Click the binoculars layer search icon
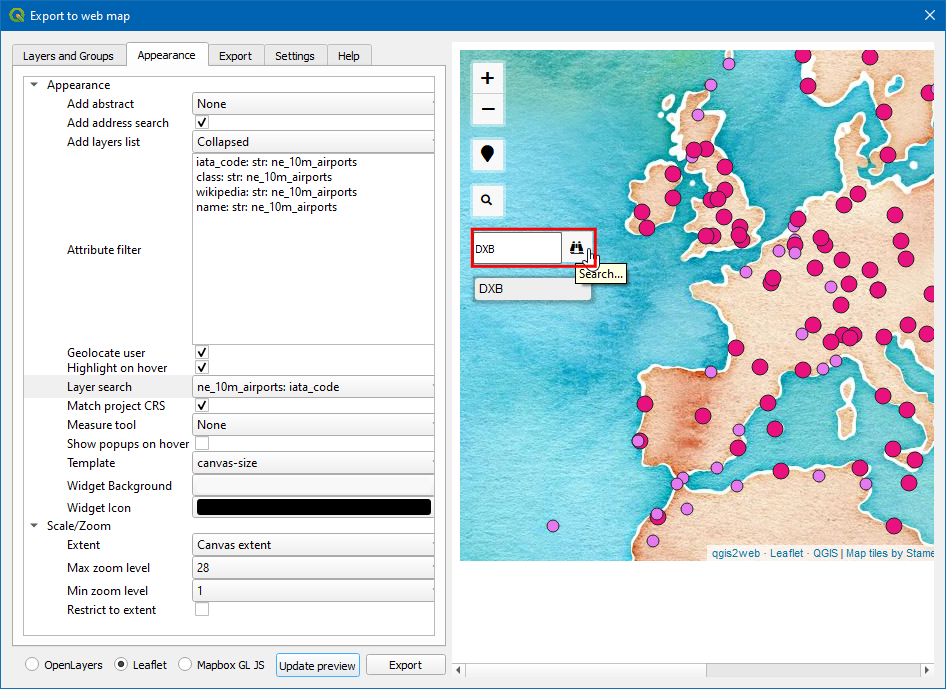 tap(577, 248)
